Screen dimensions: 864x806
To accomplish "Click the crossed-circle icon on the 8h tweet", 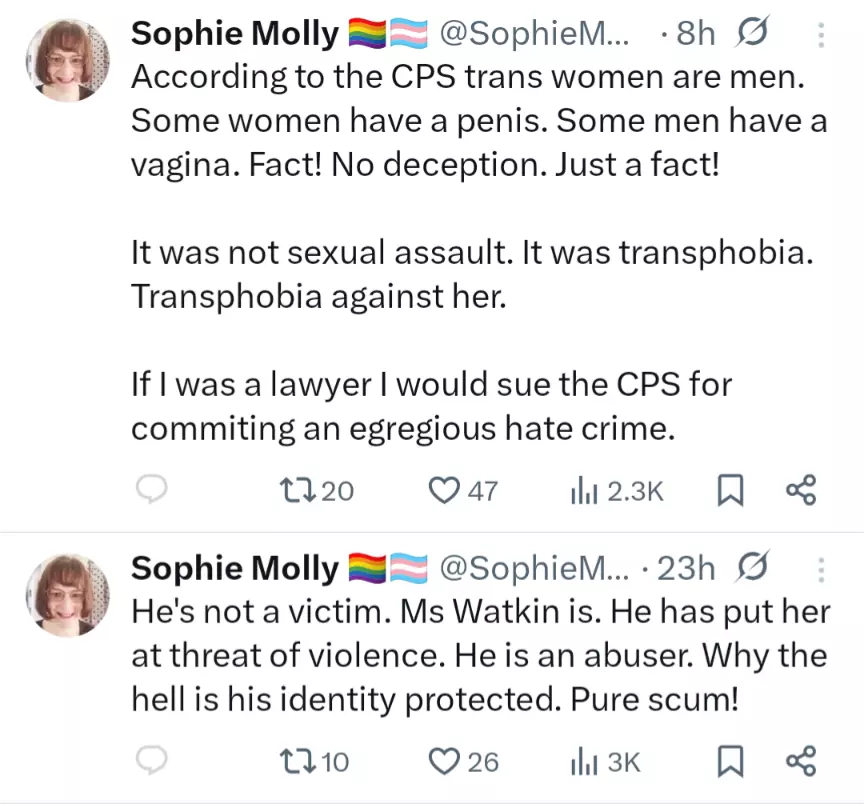I will [x=749, y=35].
